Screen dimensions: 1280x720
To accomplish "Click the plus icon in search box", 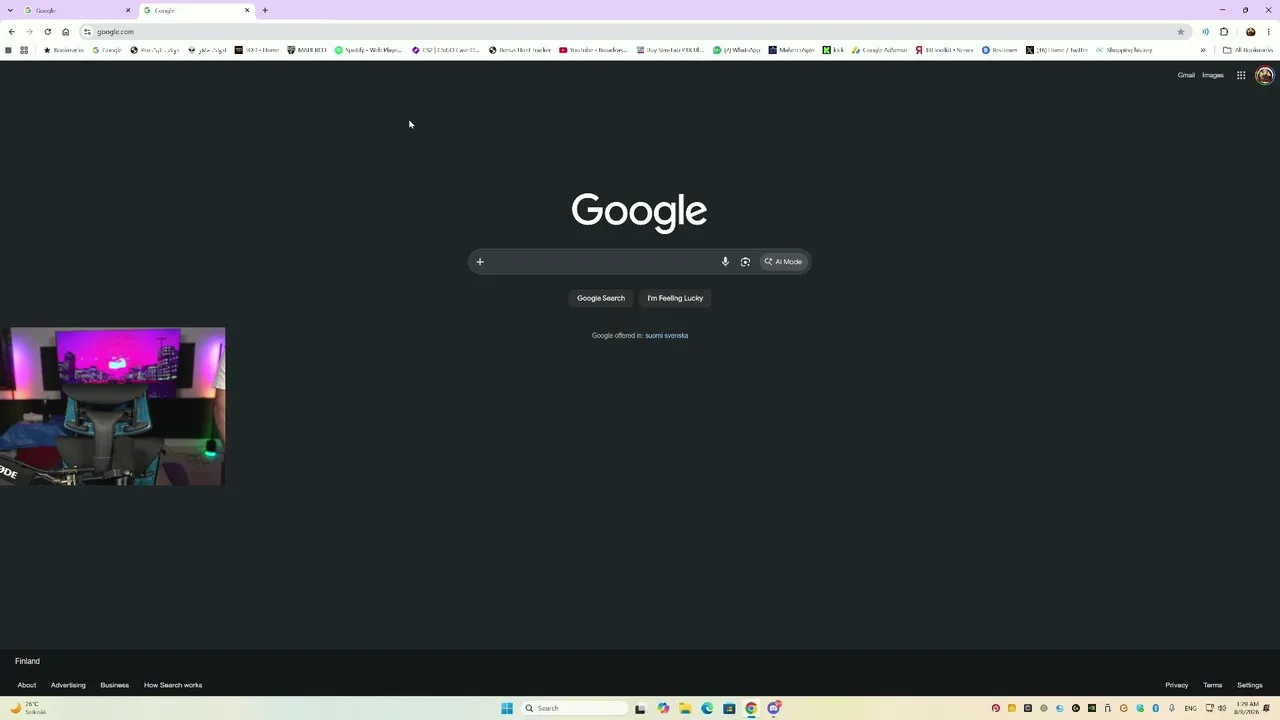I will point(480,262).
